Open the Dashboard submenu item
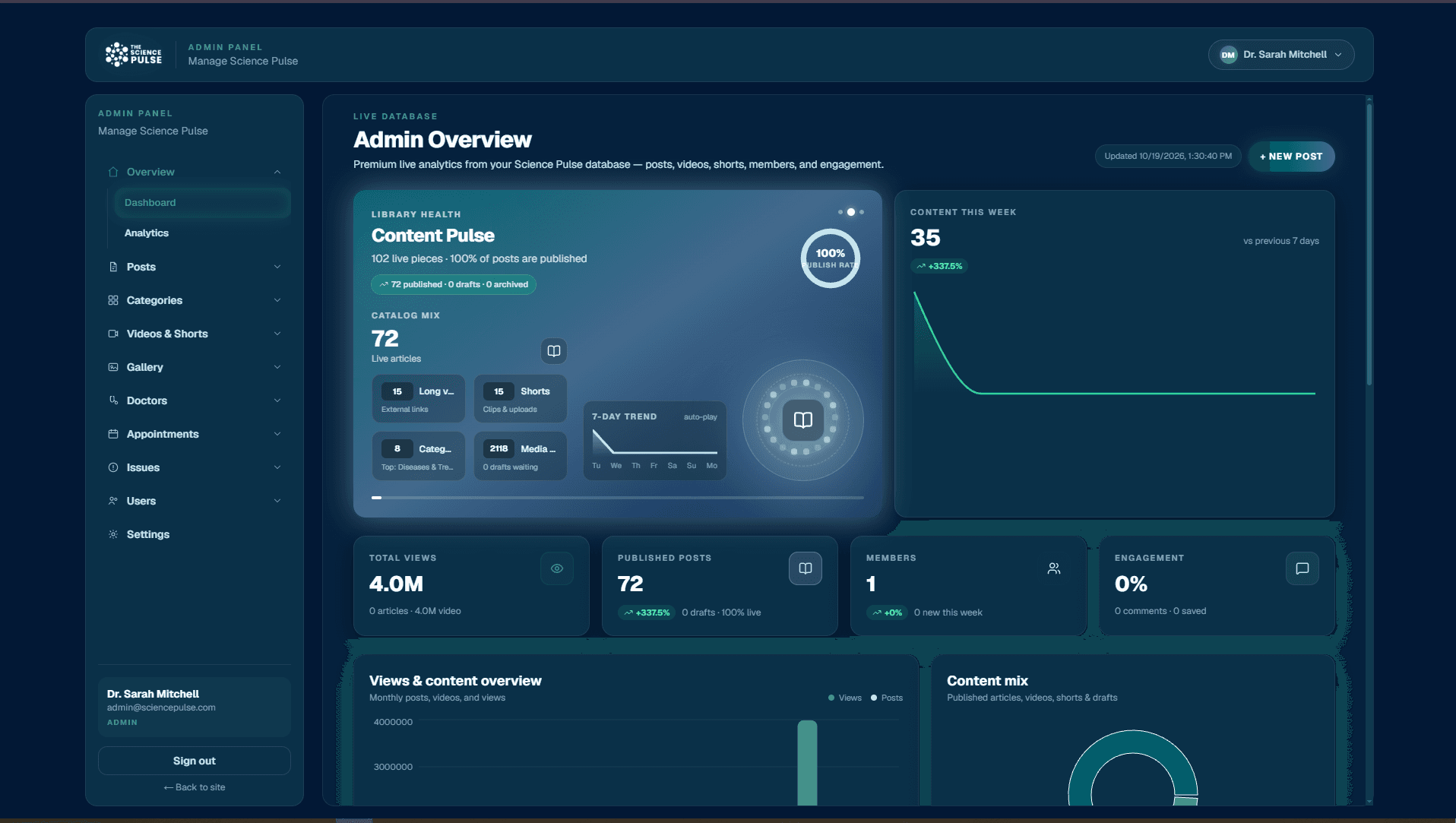Image resolution: width=1456 pixels, height=823 pixels. click(202, 203)
